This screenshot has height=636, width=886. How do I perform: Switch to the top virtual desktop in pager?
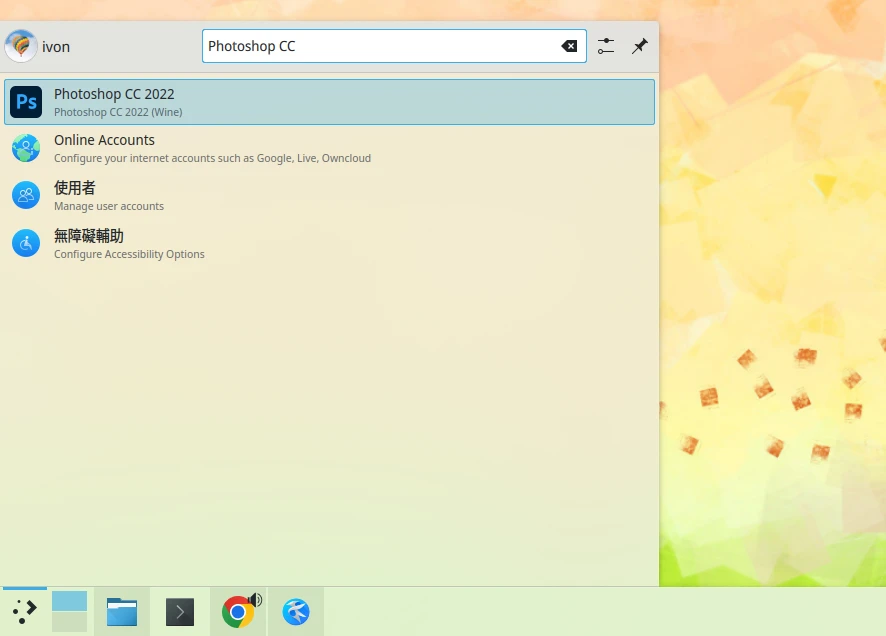[x=69, y=601]
